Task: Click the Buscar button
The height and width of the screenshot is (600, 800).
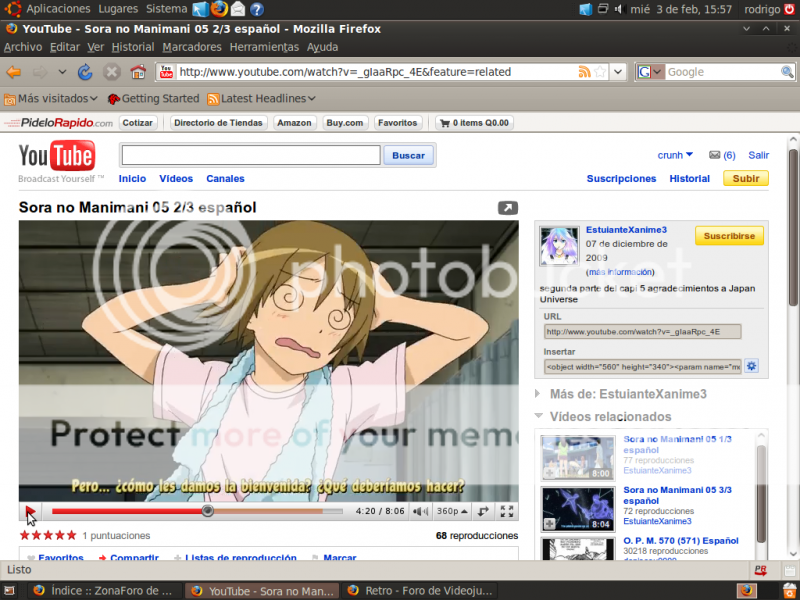Action: 408,156
